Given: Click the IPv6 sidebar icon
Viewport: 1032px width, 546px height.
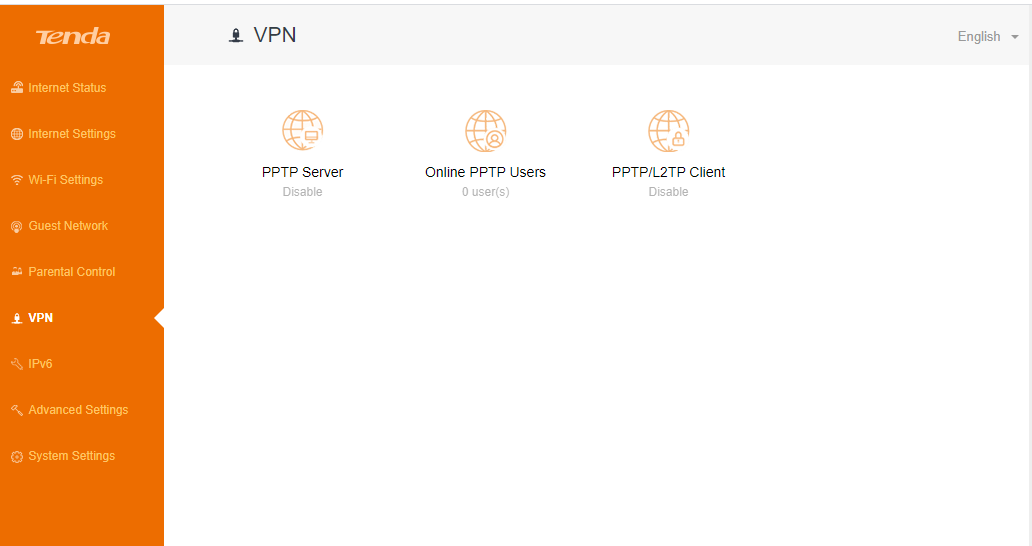Looking at the screenshot, I should (x=17, y=364).
